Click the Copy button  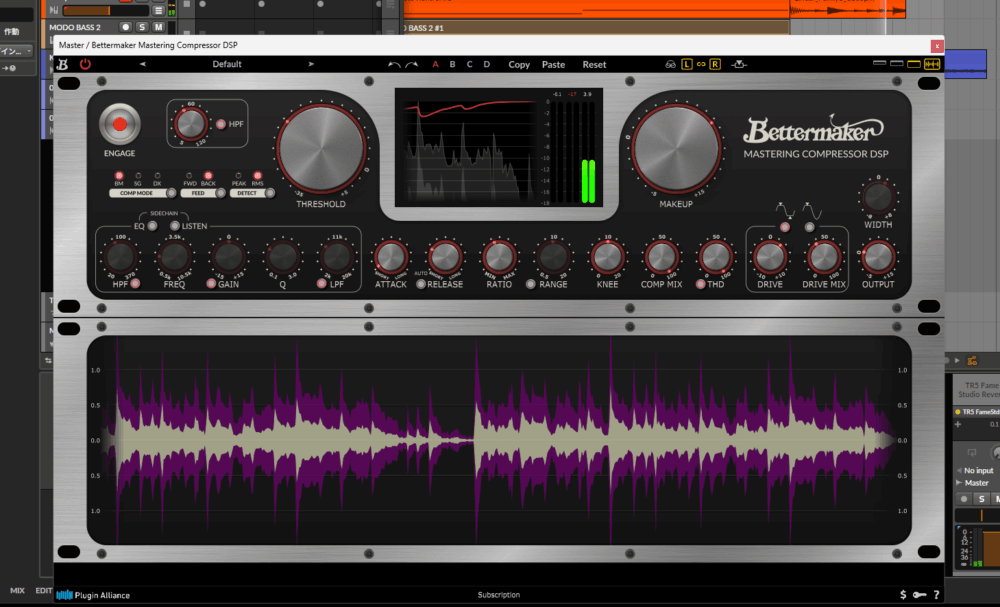(x=519, y=64)
